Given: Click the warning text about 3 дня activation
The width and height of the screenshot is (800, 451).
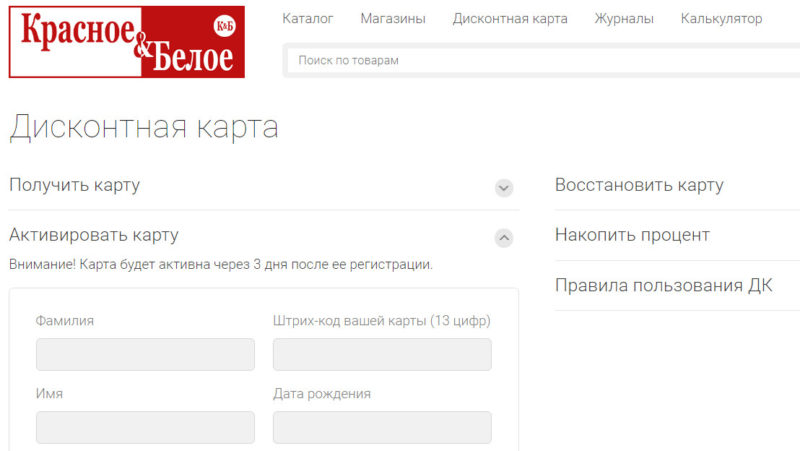Looking at the screenshot, I should pos(221,265).
